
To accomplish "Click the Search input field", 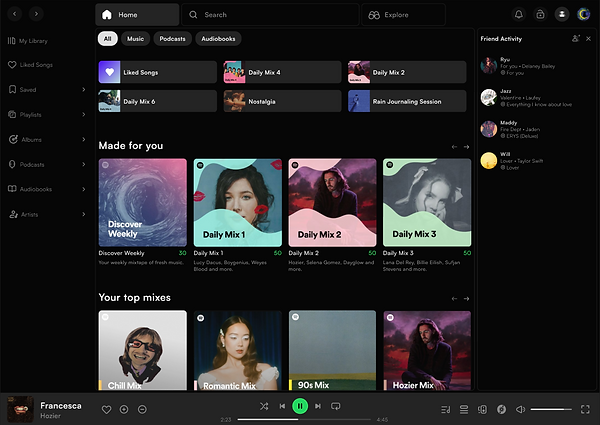I will [x=270, y=15].
